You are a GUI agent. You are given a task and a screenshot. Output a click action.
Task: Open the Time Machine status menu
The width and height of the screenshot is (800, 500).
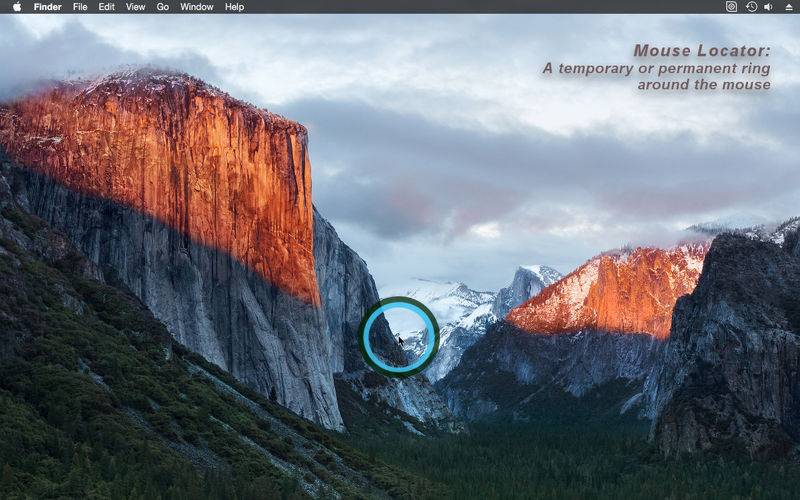(751, 7)
